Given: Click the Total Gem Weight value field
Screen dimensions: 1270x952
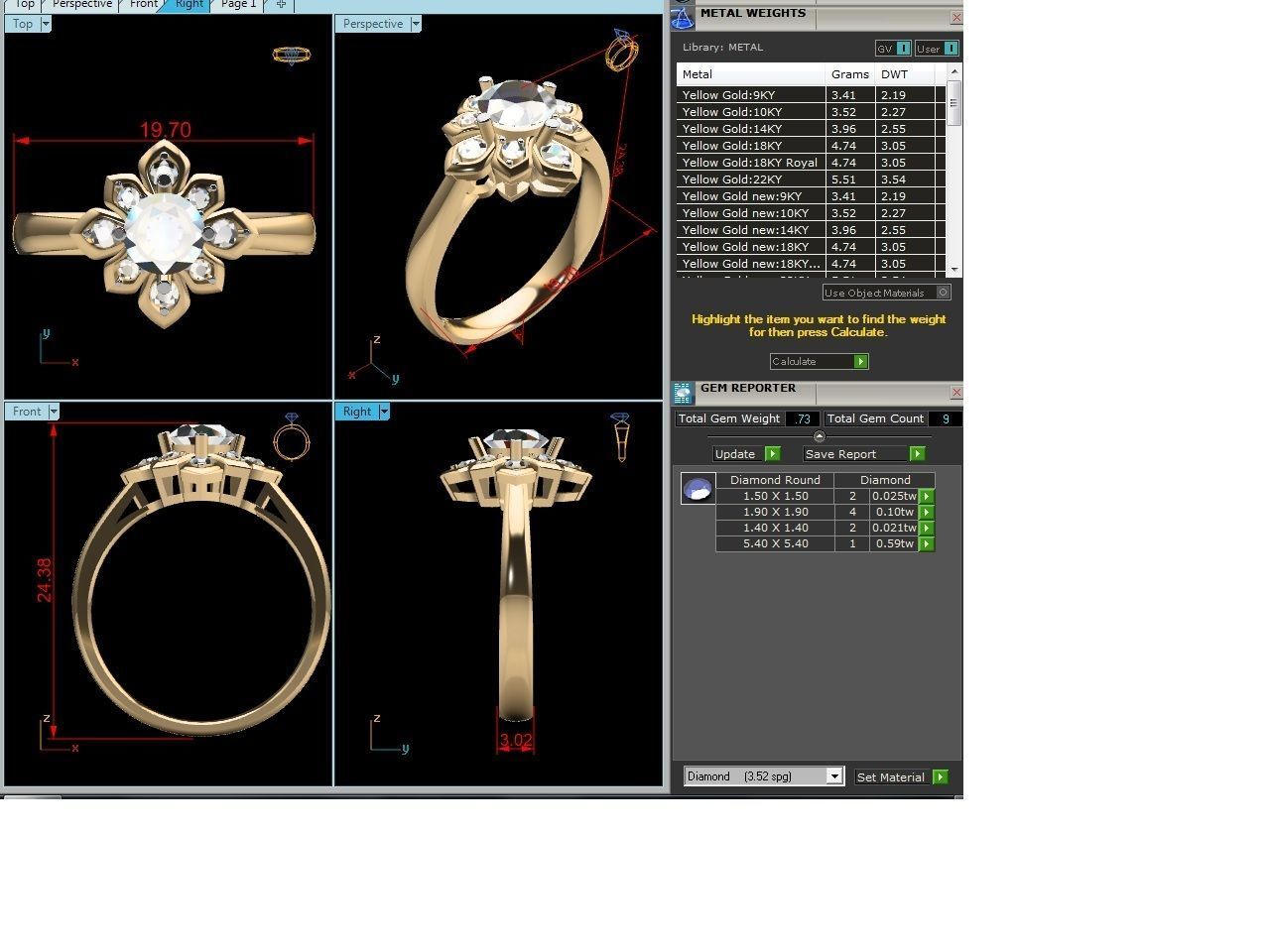Looking at the screenshot, I should point(803,419).
